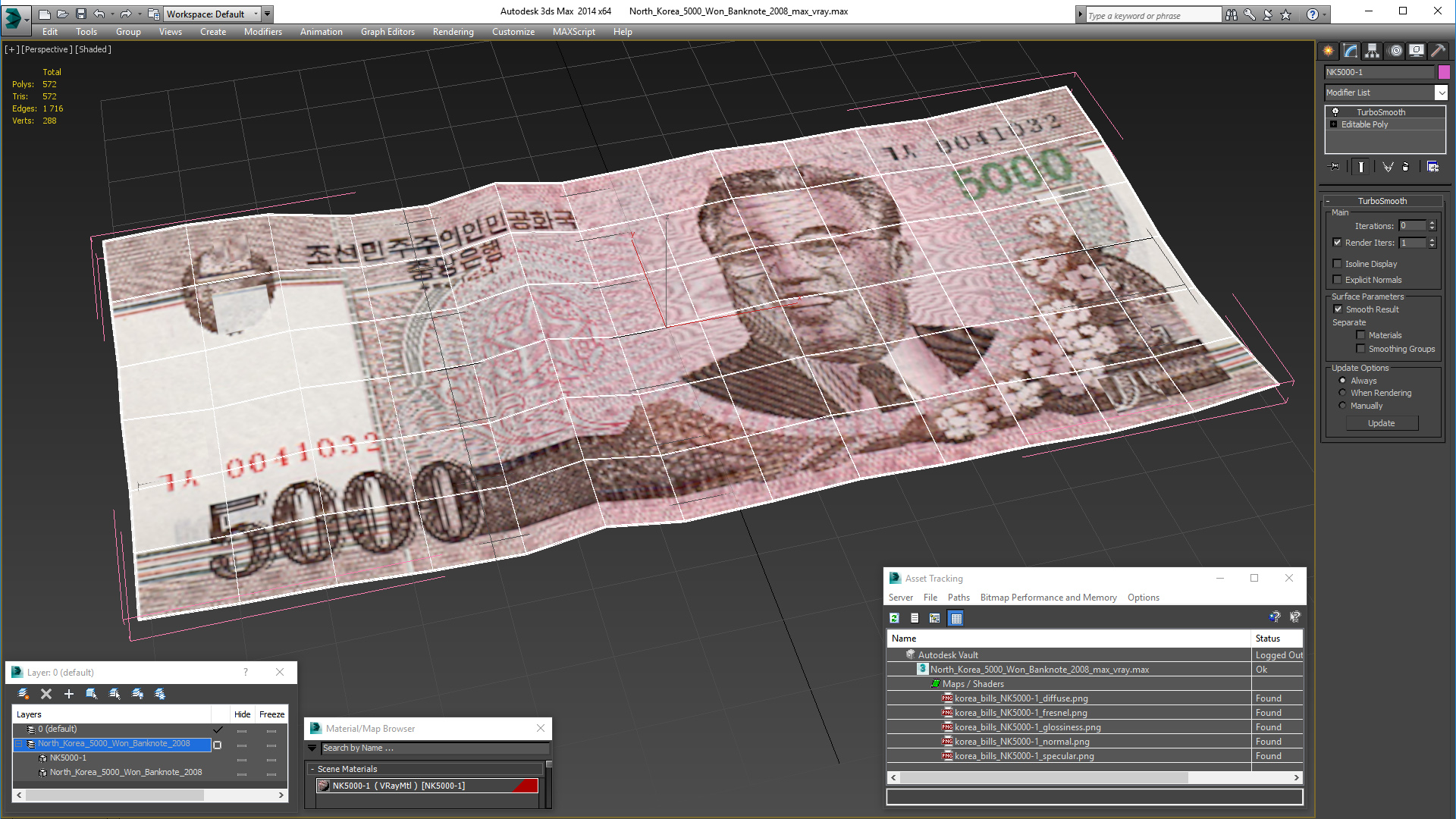The width and height of the screenshot is (1456, 819).
Task: Open Configure Modifier Sets icon
Action: 1432,167
